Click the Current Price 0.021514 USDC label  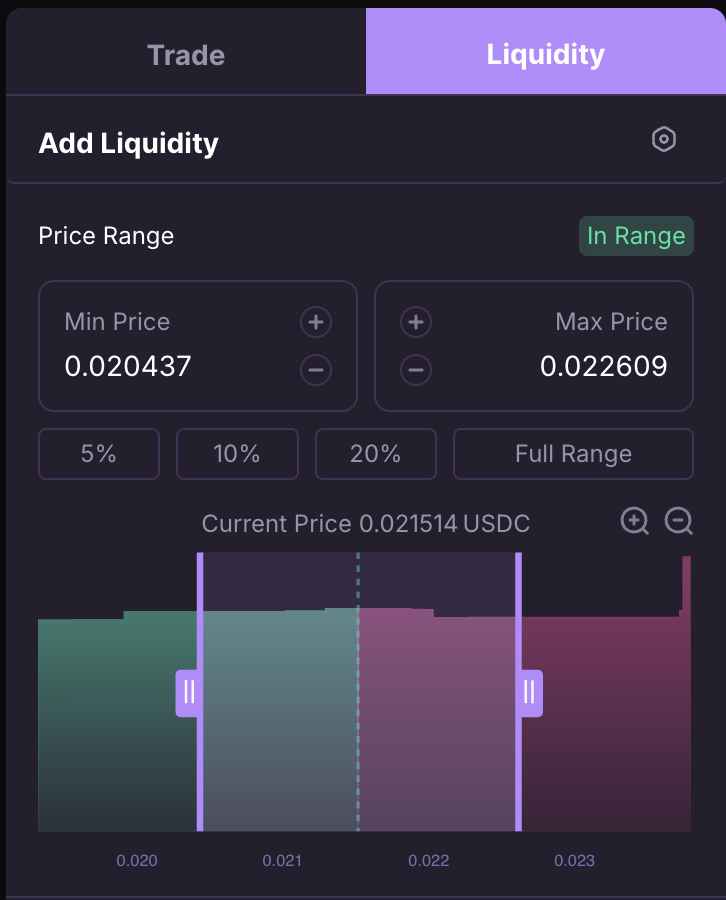pyautogui.click(x=366, y=524)
